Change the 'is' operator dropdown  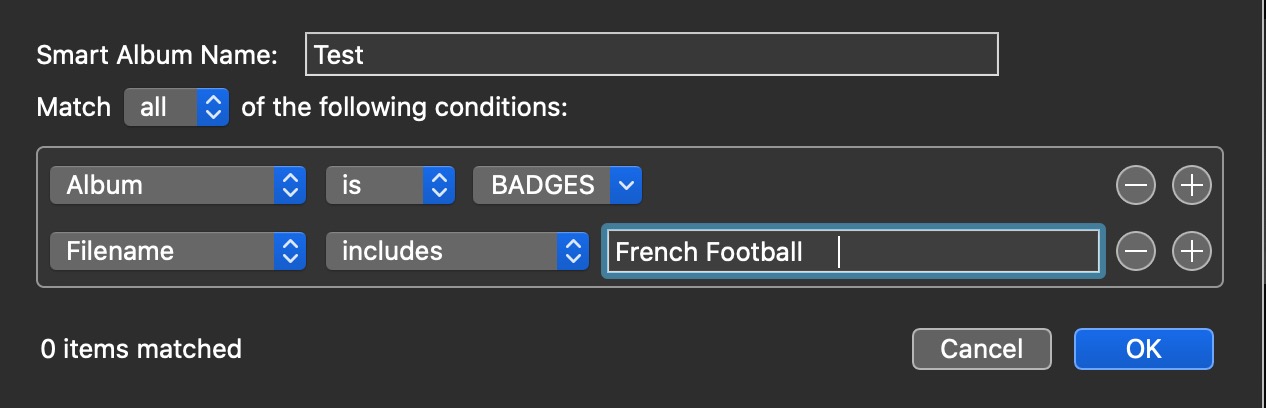click(390, 185)
